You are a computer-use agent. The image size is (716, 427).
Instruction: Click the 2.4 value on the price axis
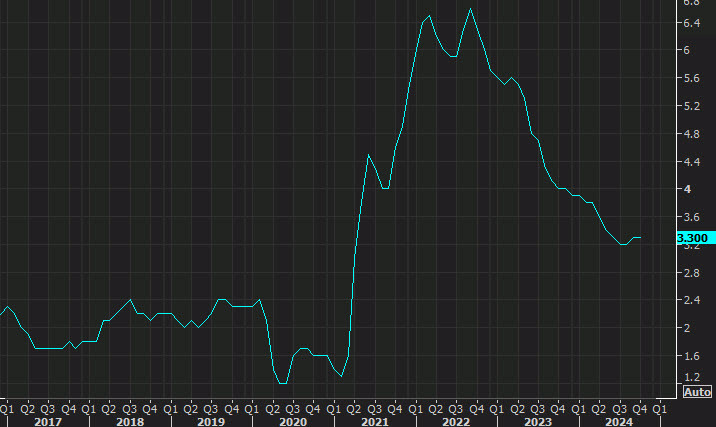click(x=691, y=300)
